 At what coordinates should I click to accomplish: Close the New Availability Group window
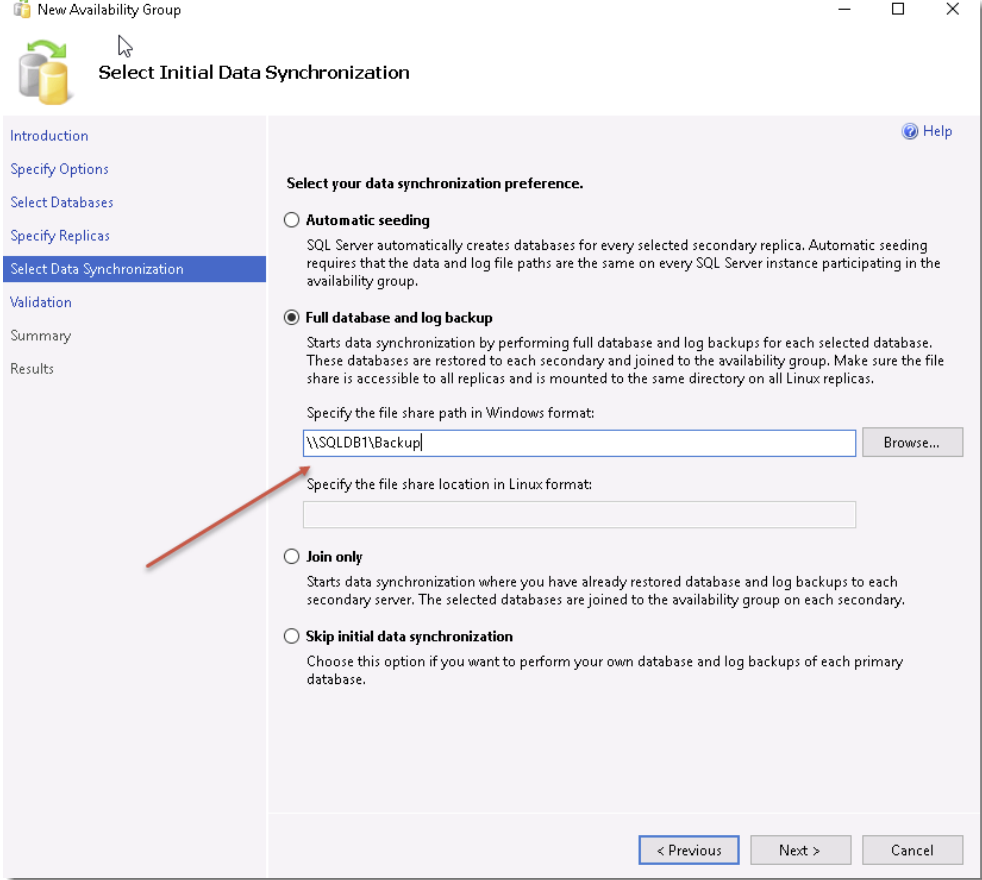point(953,9)
